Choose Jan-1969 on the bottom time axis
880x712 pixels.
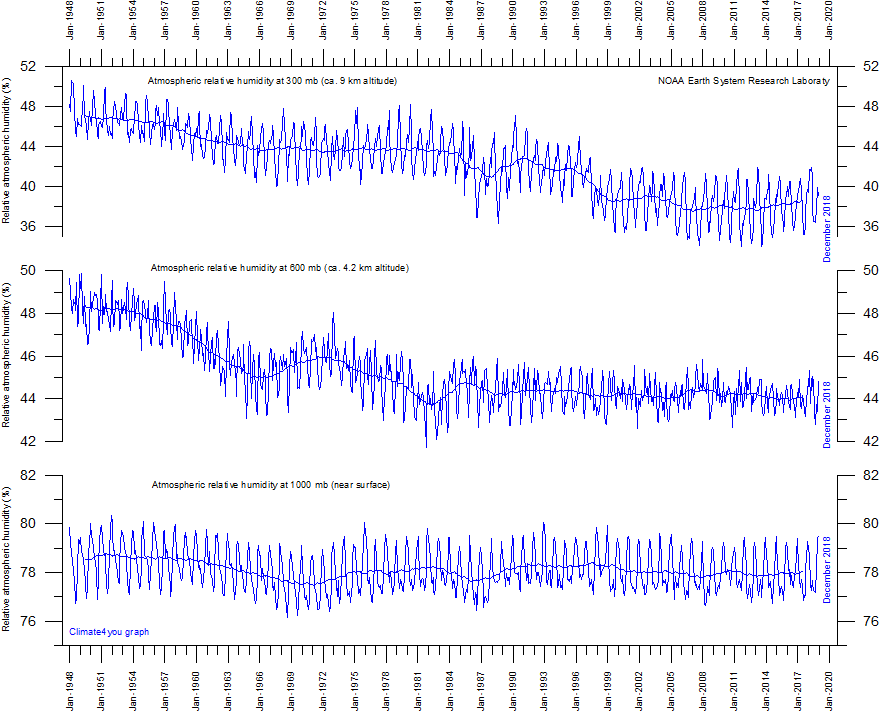pyautogui.click(x=291, y=685)
